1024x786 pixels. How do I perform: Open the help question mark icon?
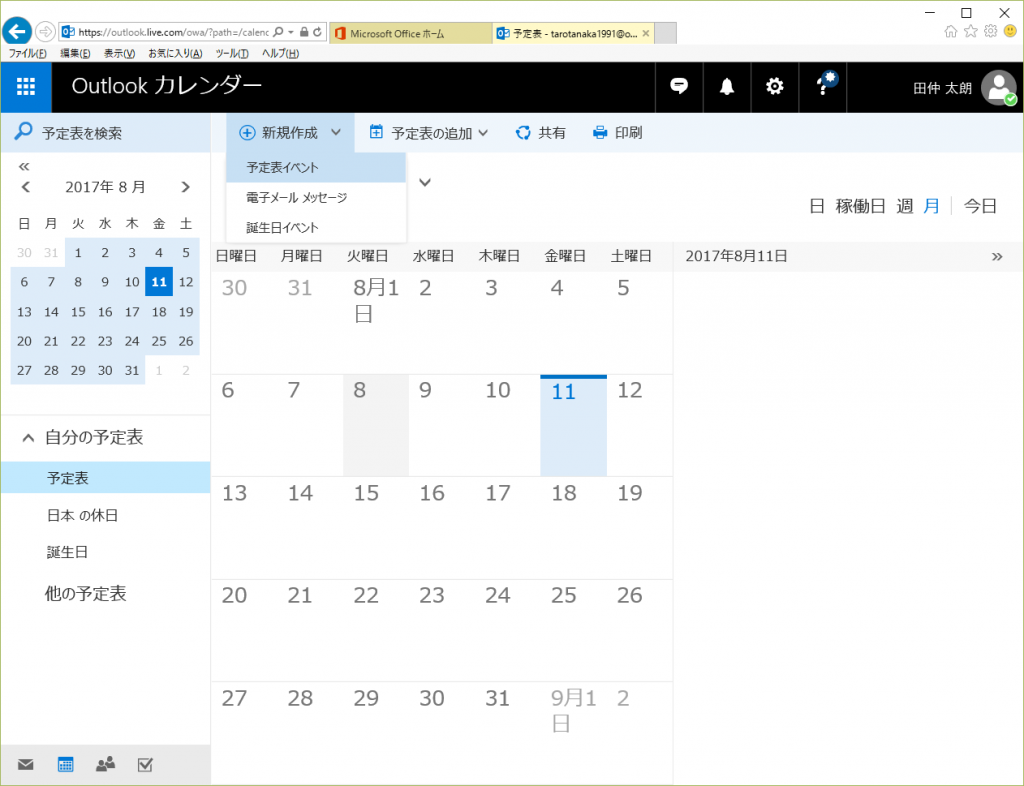point(823,86)
